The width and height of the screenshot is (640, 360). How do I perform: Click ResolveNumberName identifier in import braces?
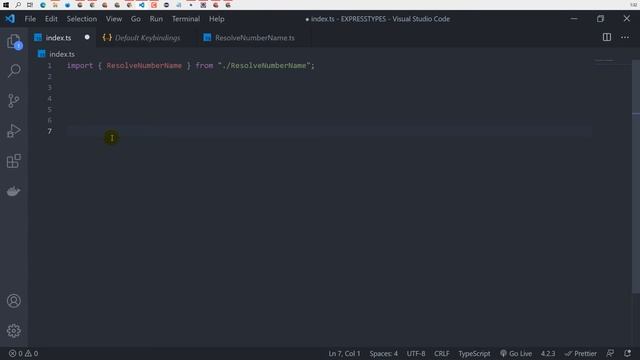click(x=144, y=66)
